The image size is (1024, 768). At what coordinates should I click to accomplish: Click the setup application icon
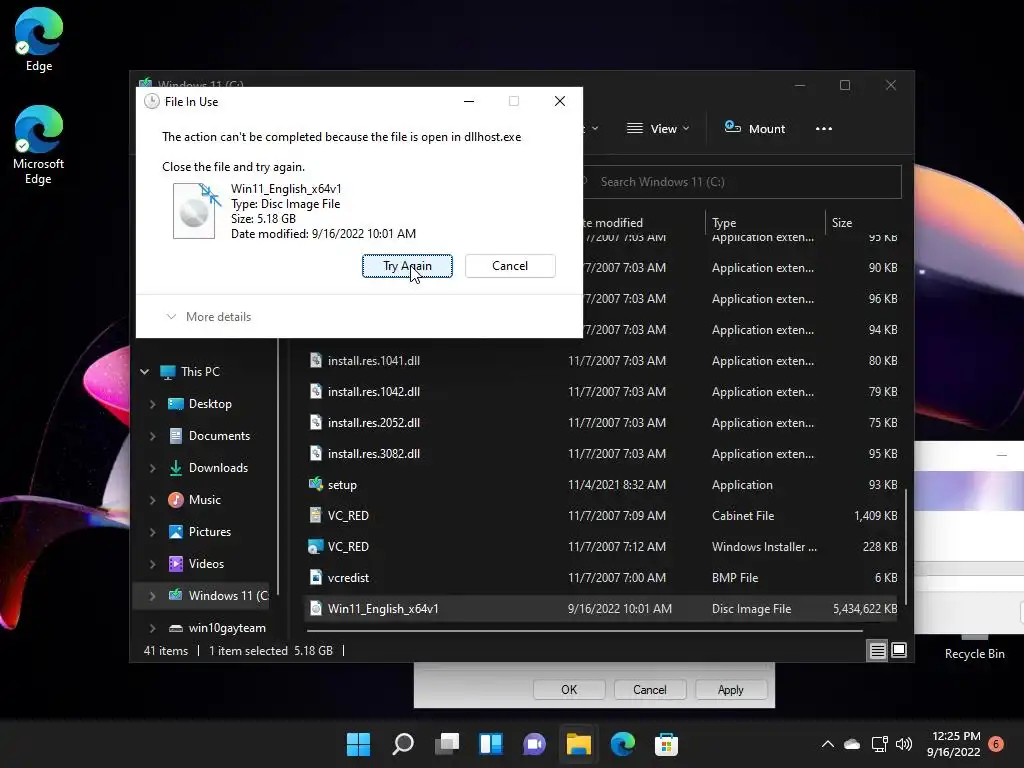pyautogui.click(x=315, y=484)
